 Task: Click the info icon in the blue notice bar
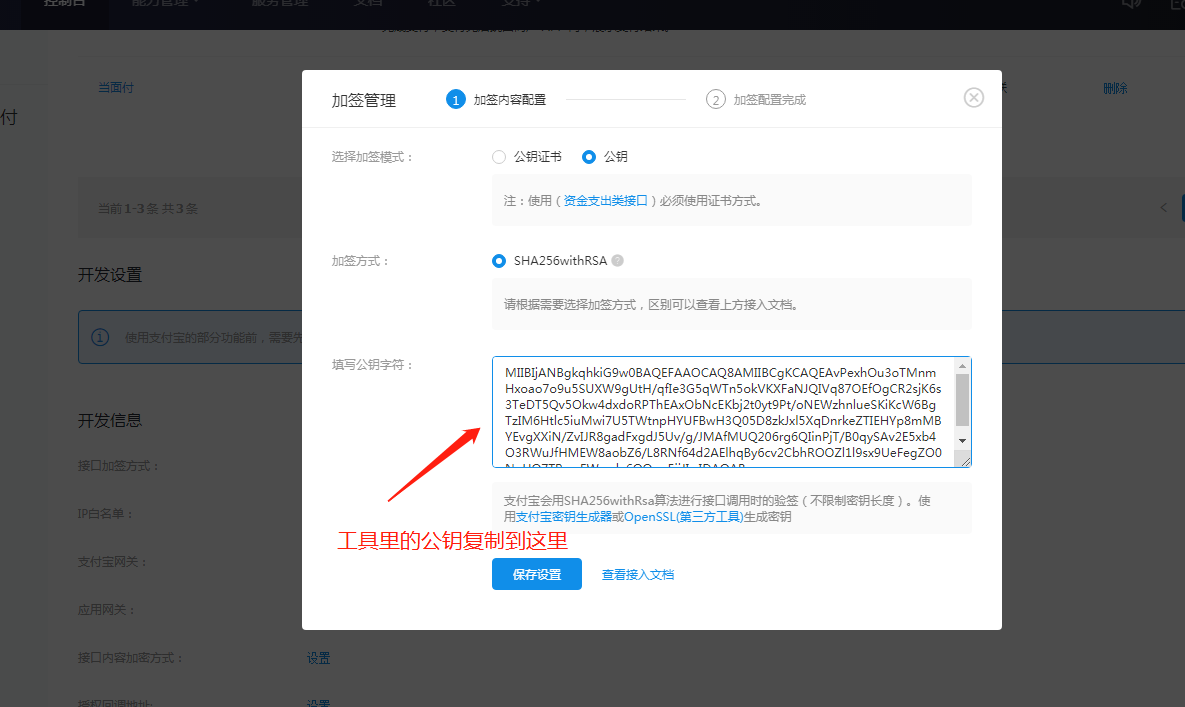100,337
